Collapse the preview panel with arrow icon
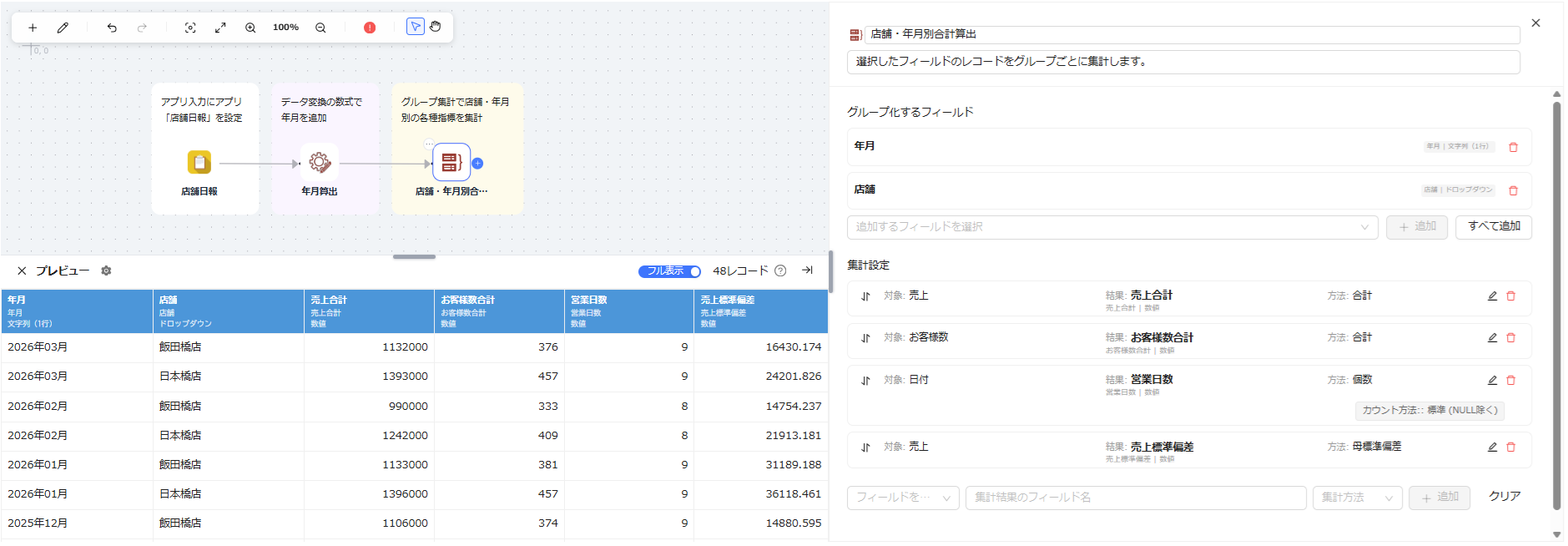This screenshot has width=1568, height=546. 807,270
